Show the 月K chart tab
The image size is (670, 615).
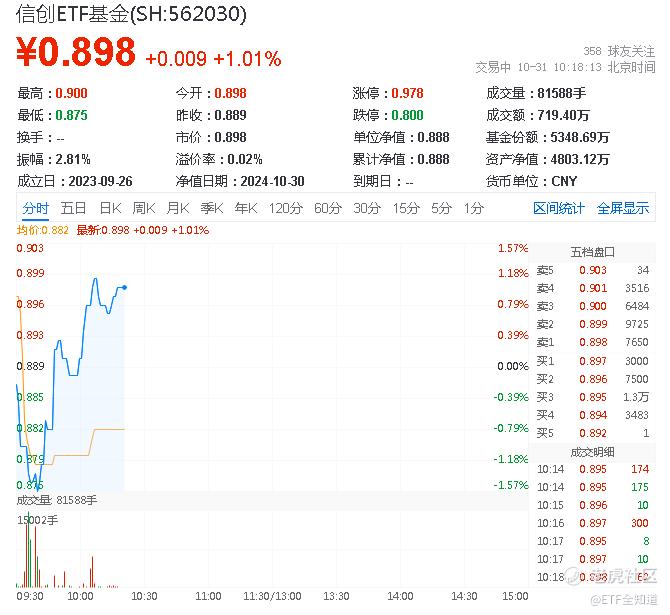click(x=178, y=208)
